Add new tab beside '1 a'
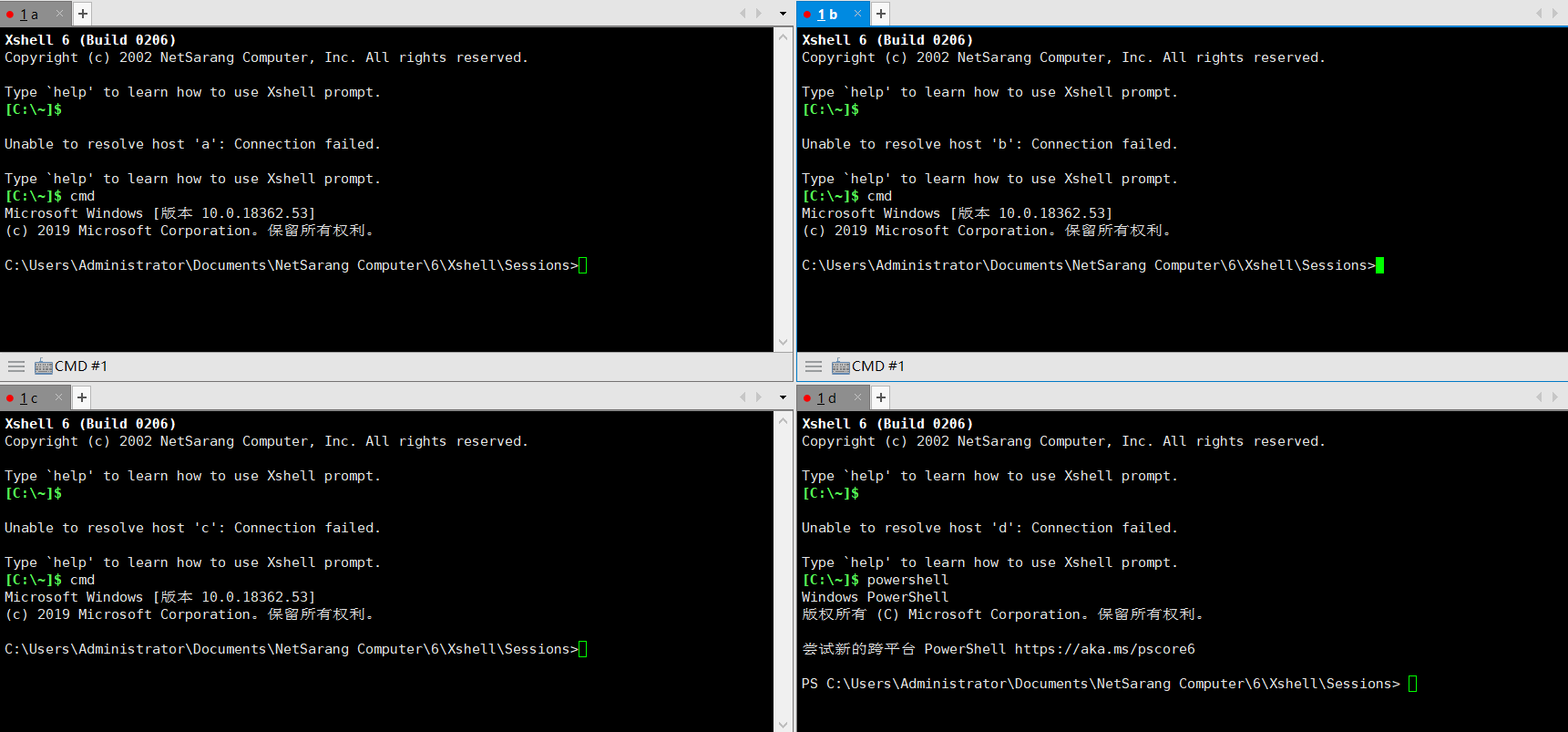 (82, 14)
